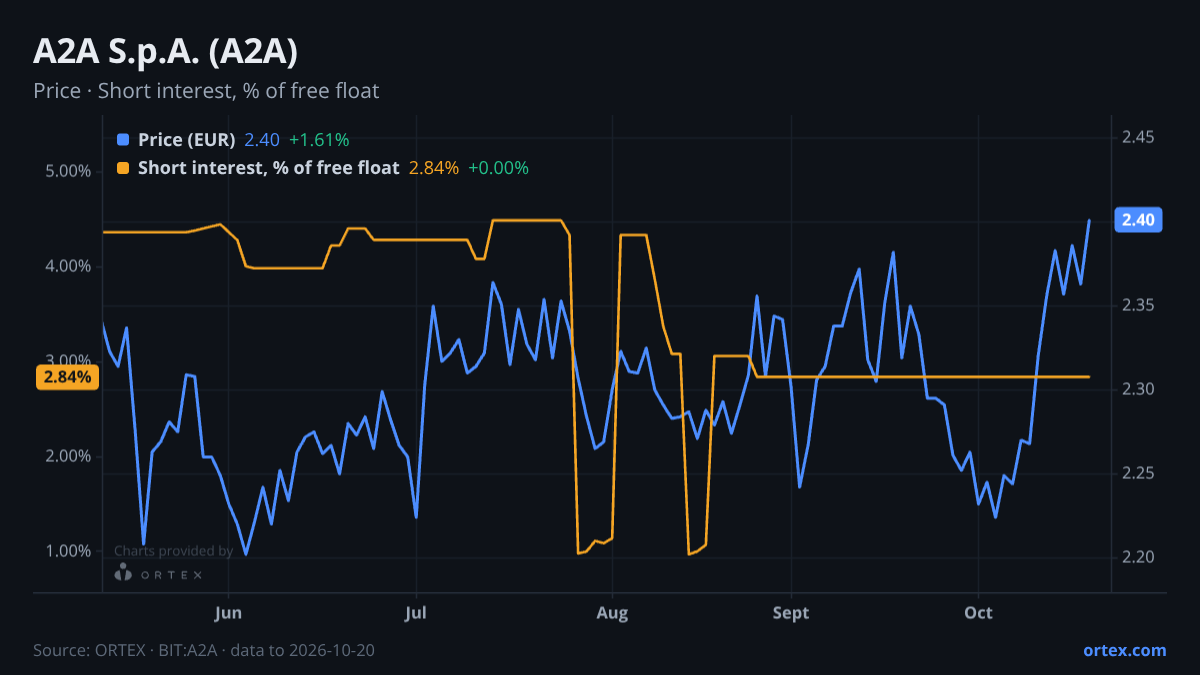Click the 2.45 right axis label
This screenshot has height=675, width=1200.
(x=1139, y=137)
